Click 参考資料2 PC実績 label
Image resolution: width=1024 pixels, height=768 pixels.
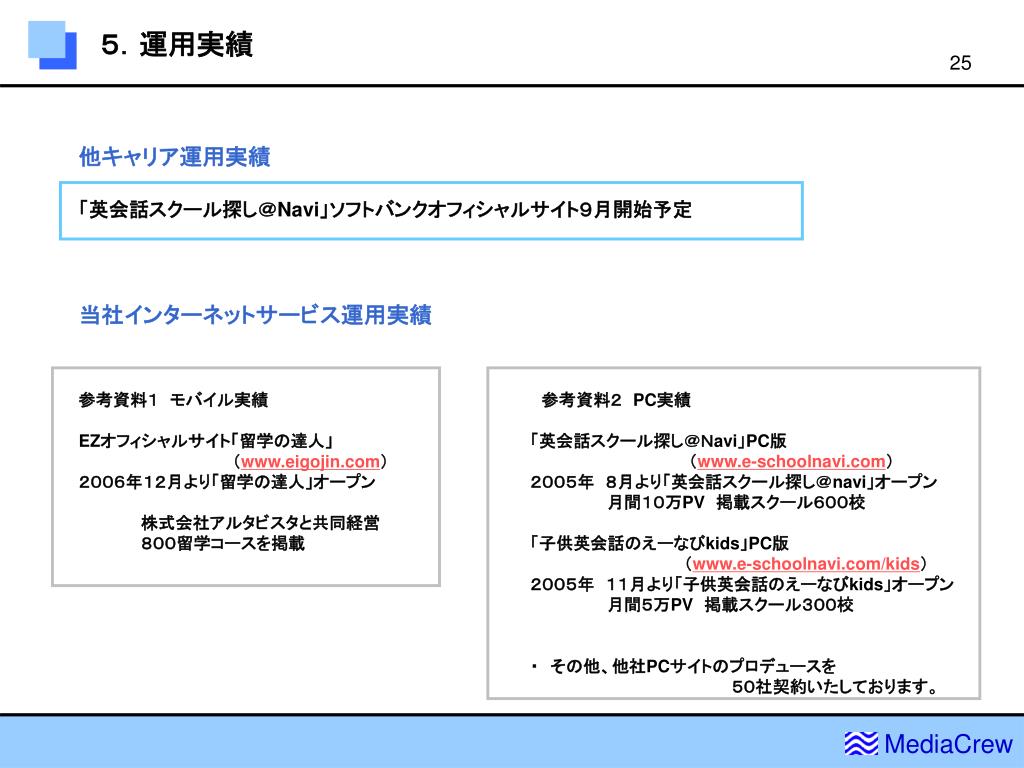click(x=616, y=400)
